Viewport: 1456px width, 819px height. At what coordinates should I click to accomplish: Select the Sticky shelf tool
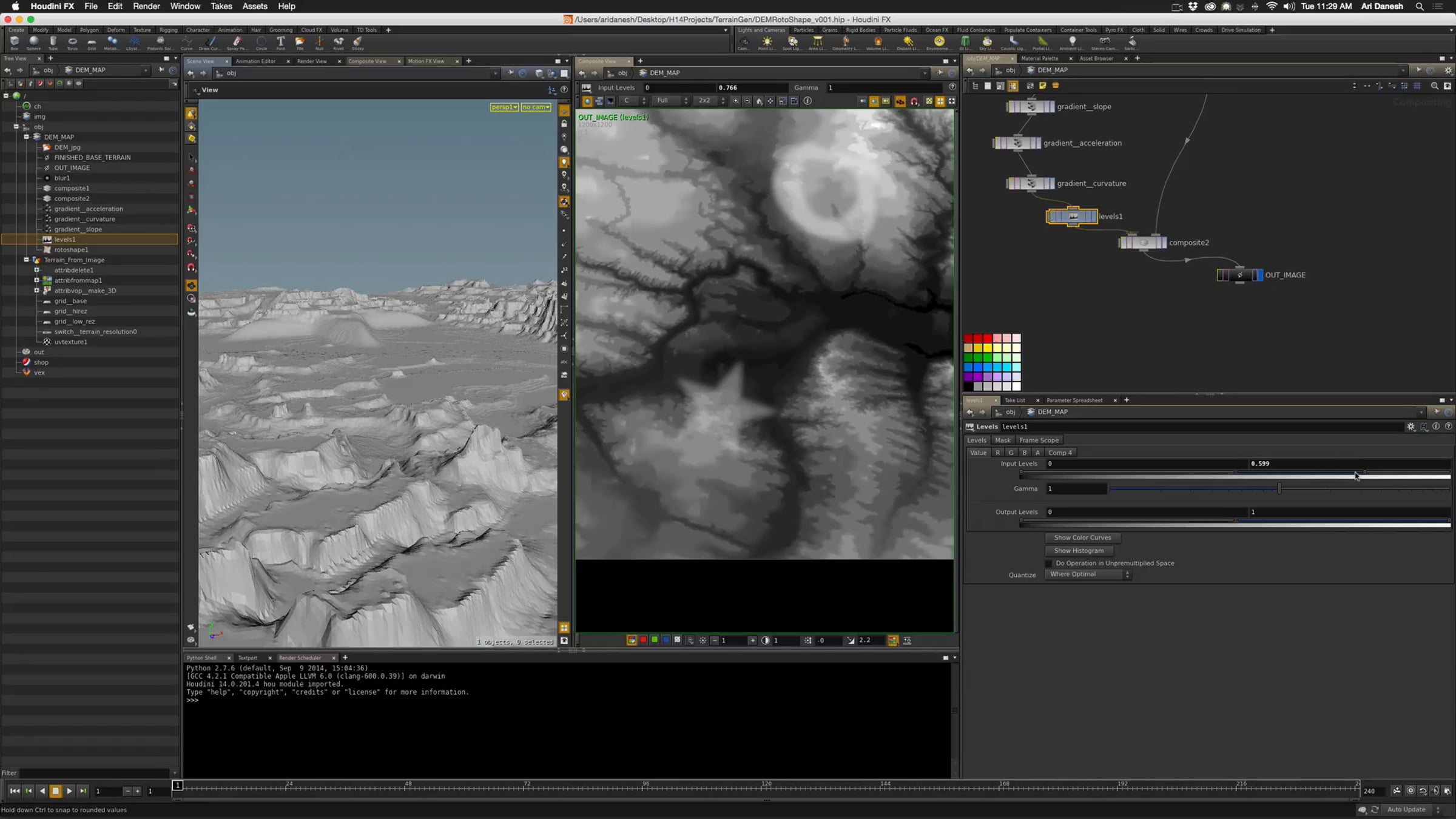(x=358, y=42)
